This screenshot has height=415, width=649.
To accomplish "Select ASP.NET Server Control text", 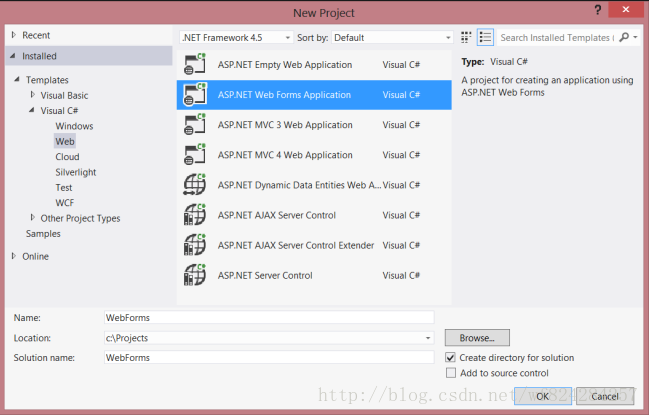I will pyautogui.click(x=265, y=276).
